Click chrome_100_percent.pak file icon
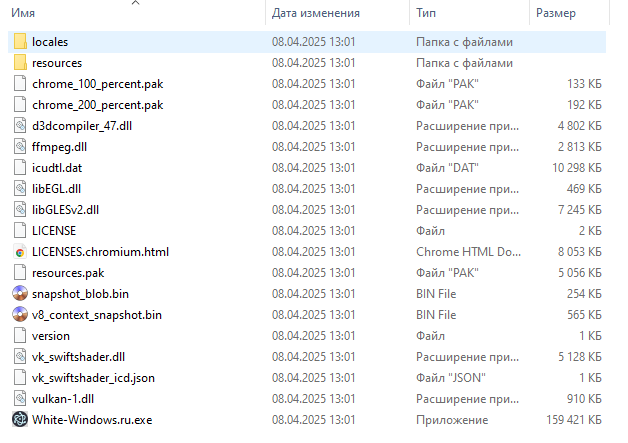 pos(20,84)
